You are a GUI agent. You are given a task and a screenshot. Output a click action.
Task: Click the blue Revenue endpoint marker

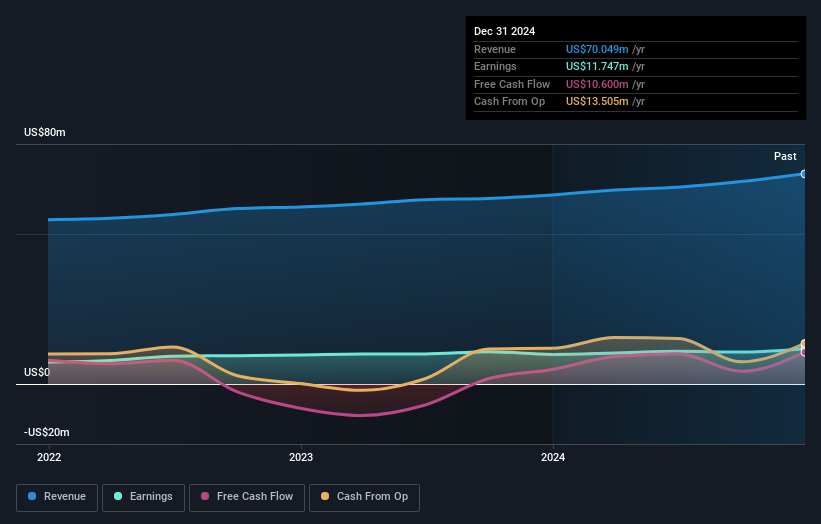(x=804, y=174)
